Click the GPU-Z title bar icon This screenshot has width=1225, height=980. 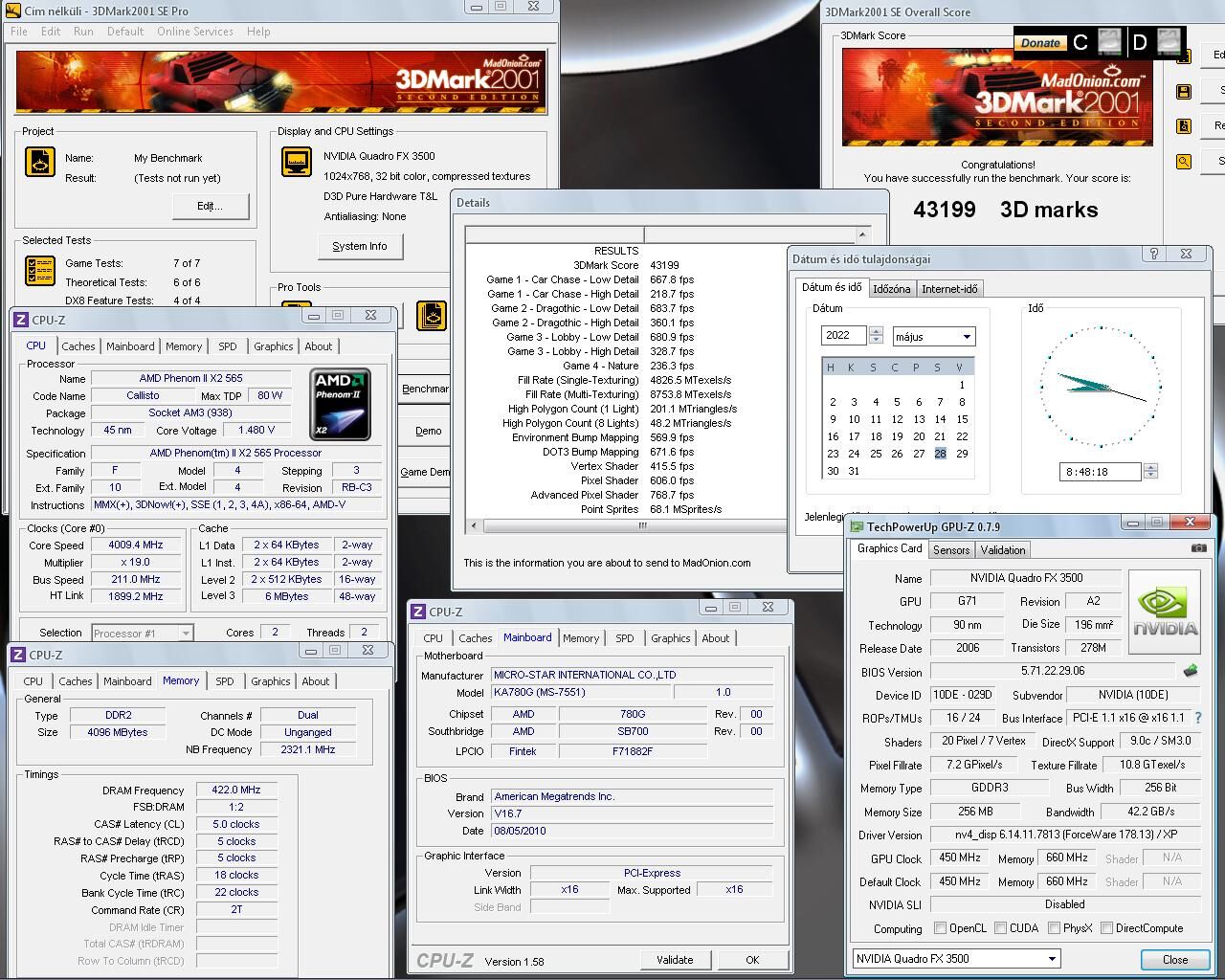pyautogui.click(x=857, y=526)
